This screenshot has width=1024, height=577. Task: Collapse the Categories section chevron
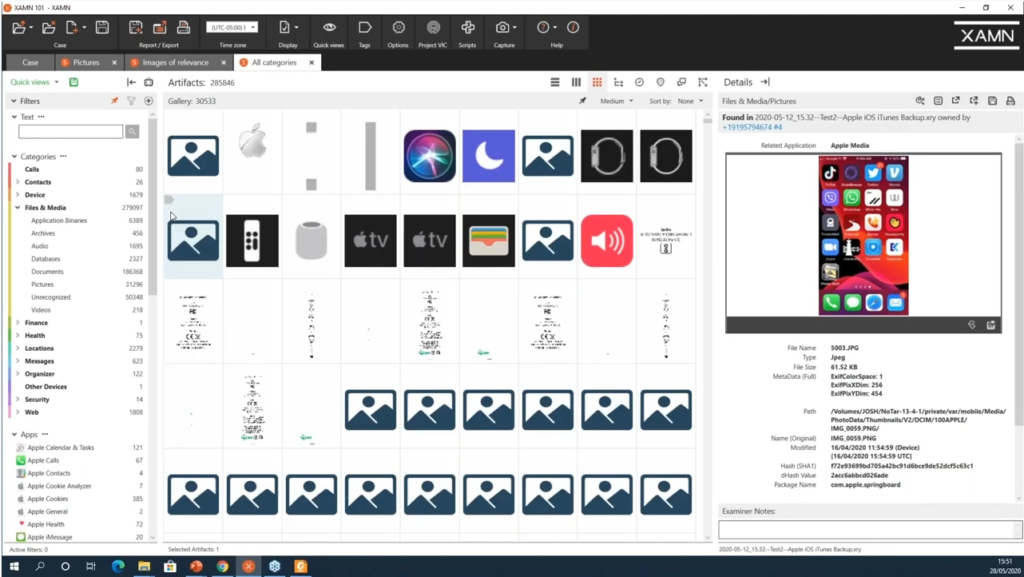14,157
